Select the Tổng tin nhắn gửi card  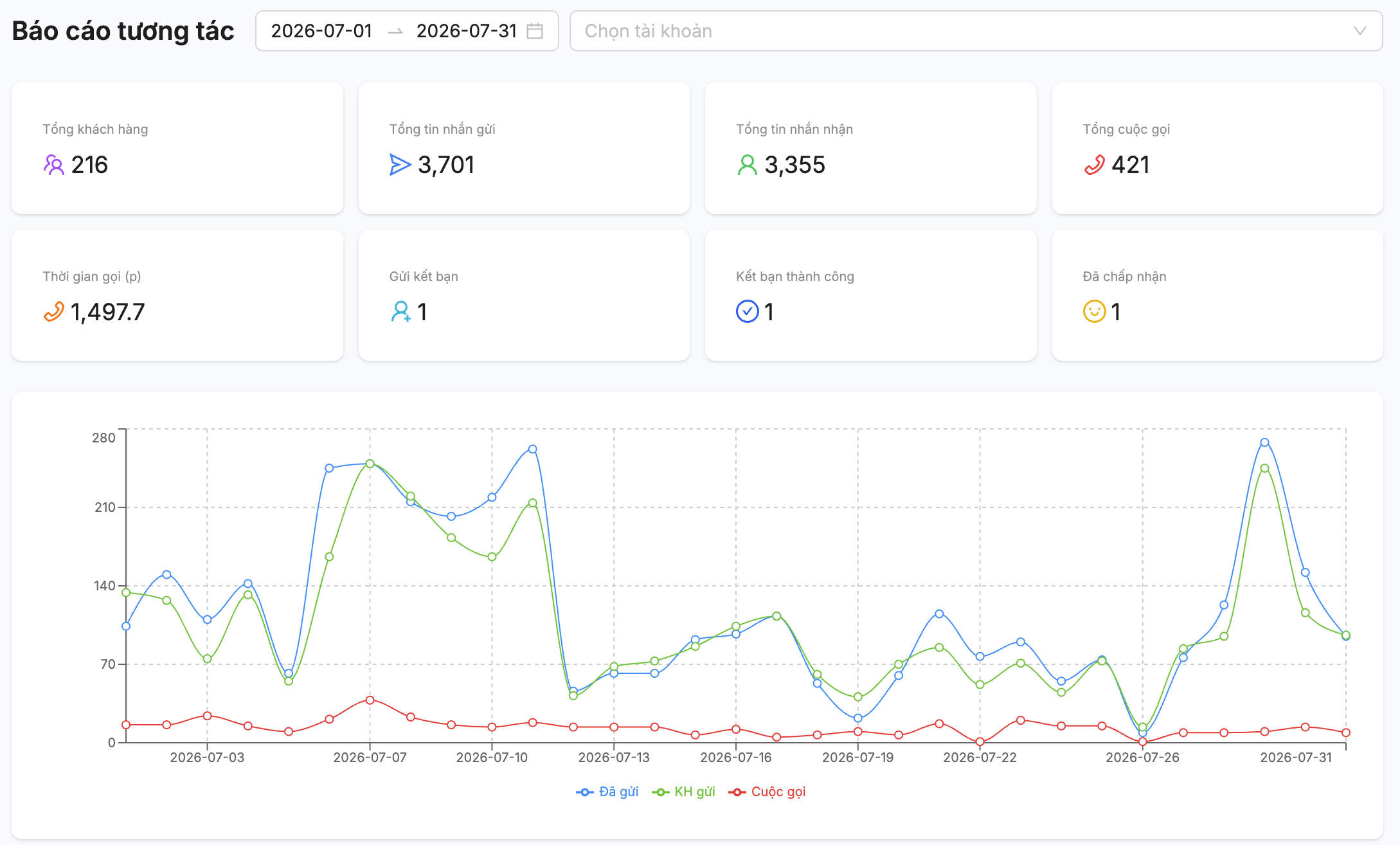524,148
